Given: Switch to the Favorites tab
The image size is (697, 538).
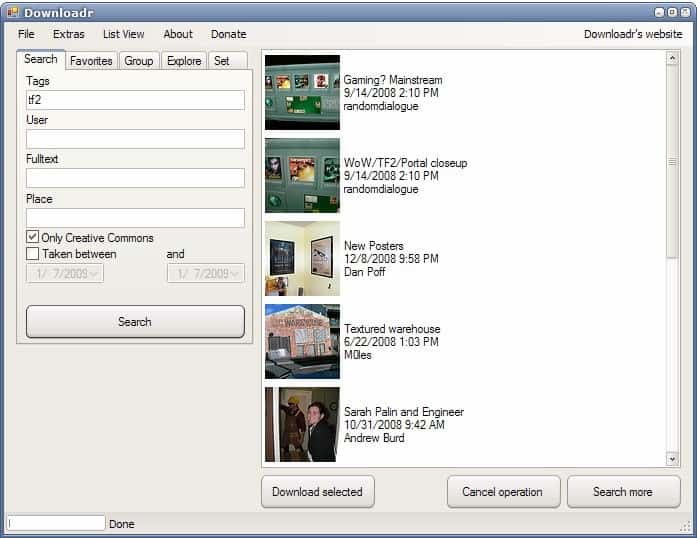Looking at the screenshot, I should coord(91,61).
